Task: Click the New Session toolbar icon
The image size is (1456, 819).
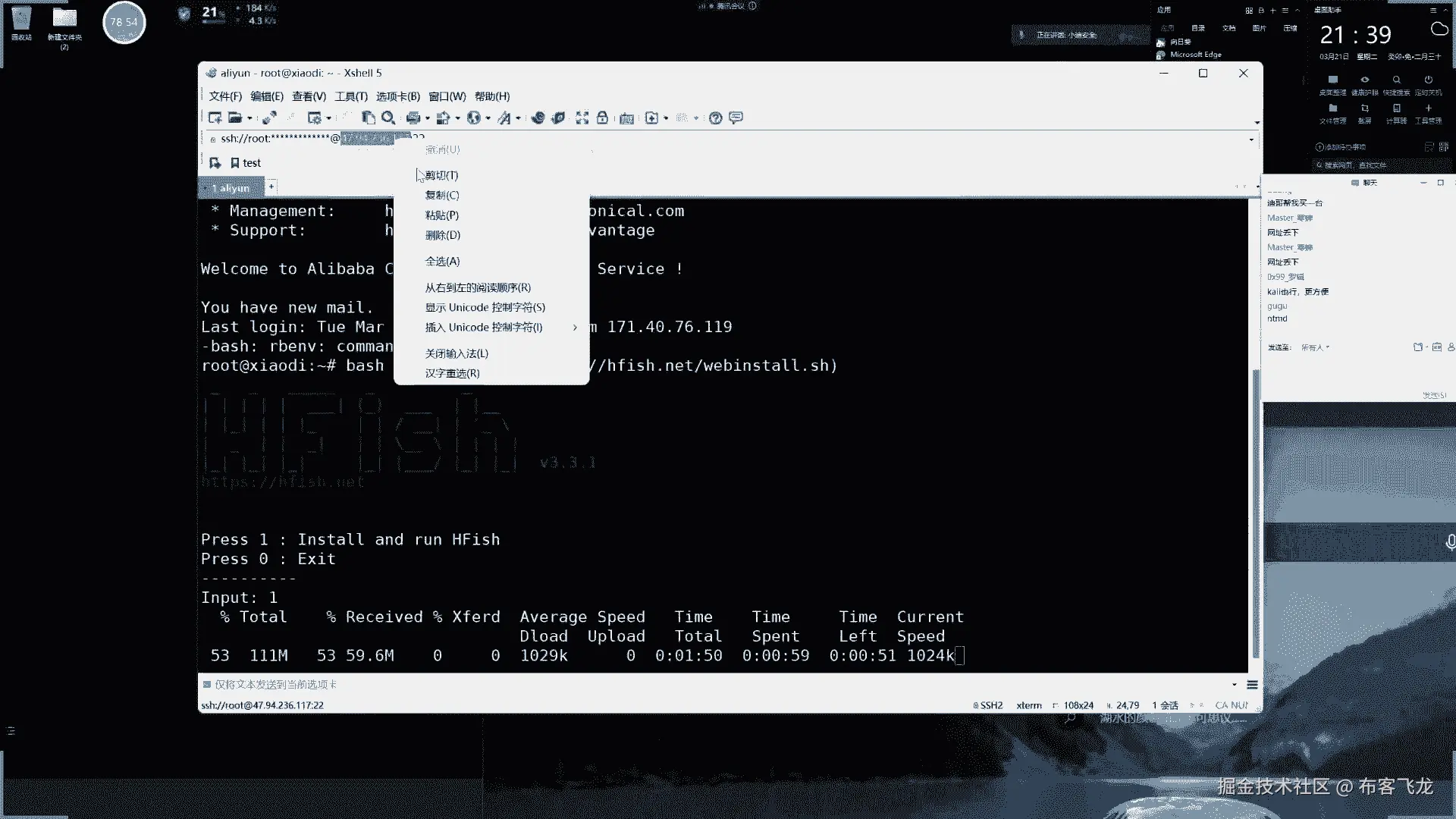Action: tap(215, 118)
